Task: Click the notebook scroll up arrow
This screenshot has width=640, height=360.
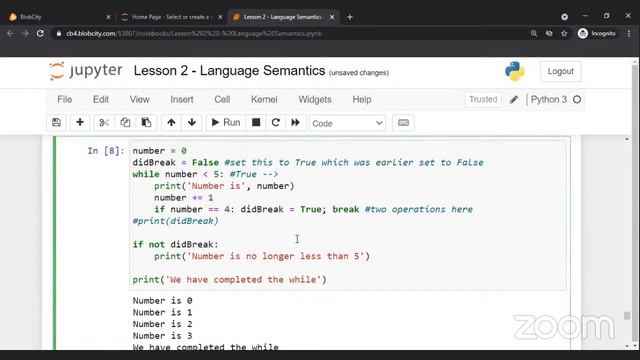Action: click(x=627, y=139)
